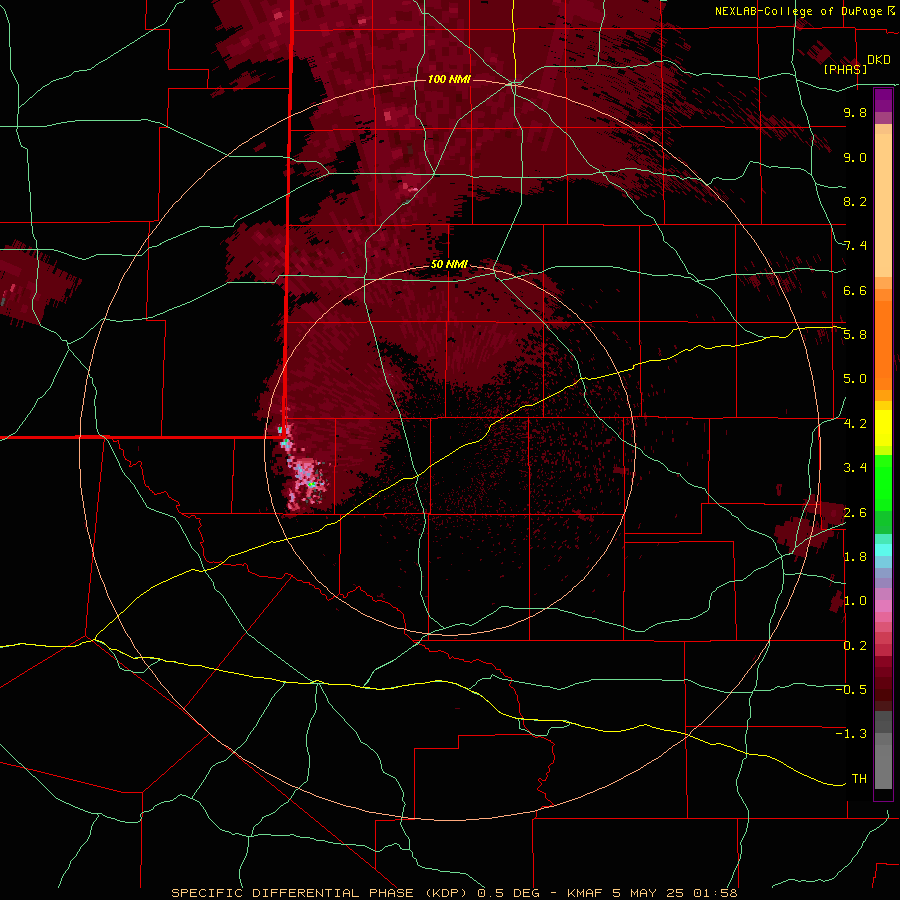Click the 7.4 scale value
This screenshot has height=900, width=900.
(855, 246)
